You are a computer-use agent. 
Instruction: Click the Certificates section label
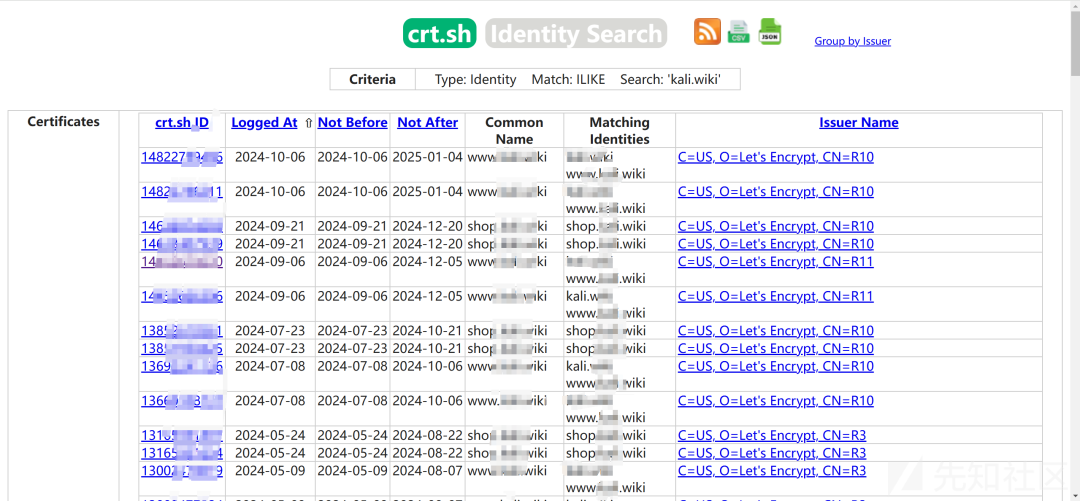click(63, 122)
